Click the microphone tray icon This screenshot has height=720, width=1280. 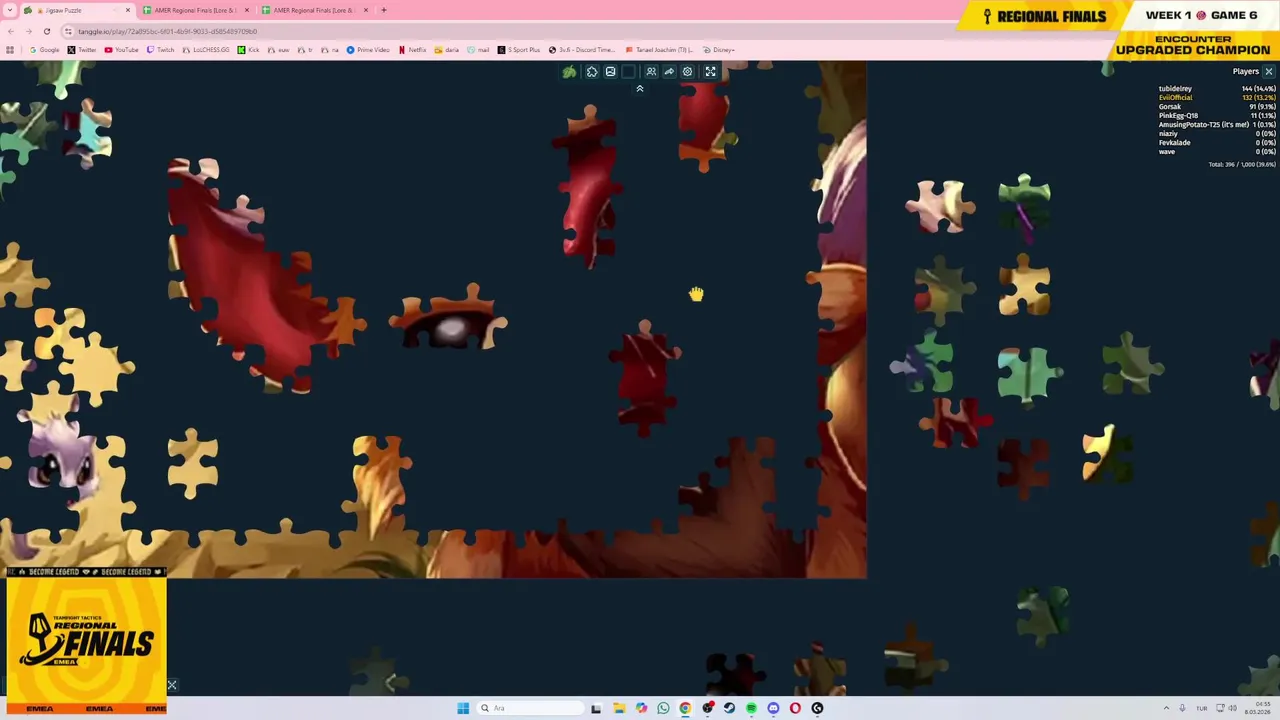(x=1182, y=708)
